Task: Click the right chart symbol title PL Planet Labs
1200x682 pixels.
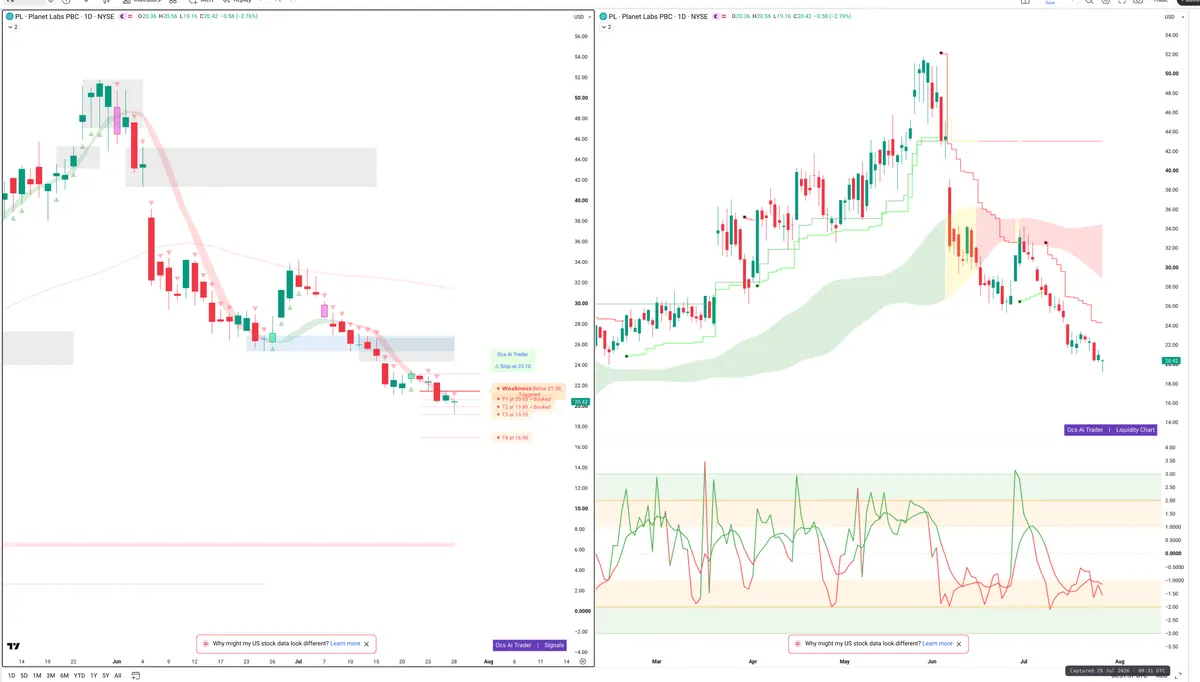Action: click(x=657, y=17)
